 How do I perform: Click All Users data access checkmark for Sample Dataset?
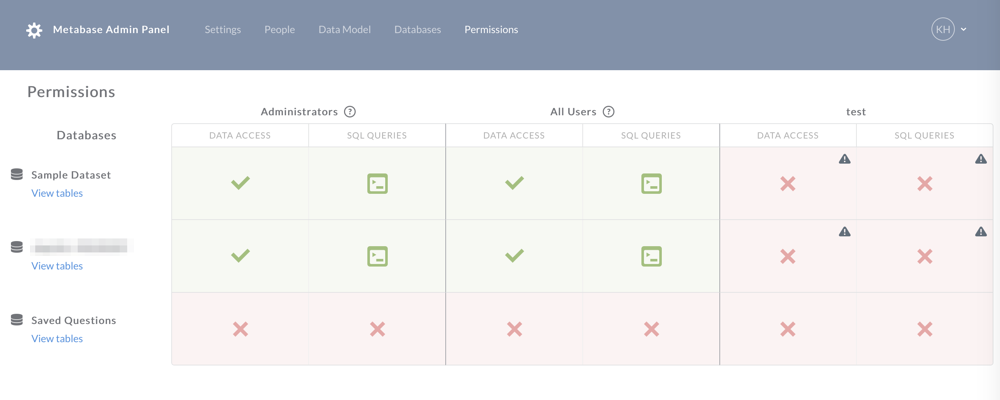(515, 184)
